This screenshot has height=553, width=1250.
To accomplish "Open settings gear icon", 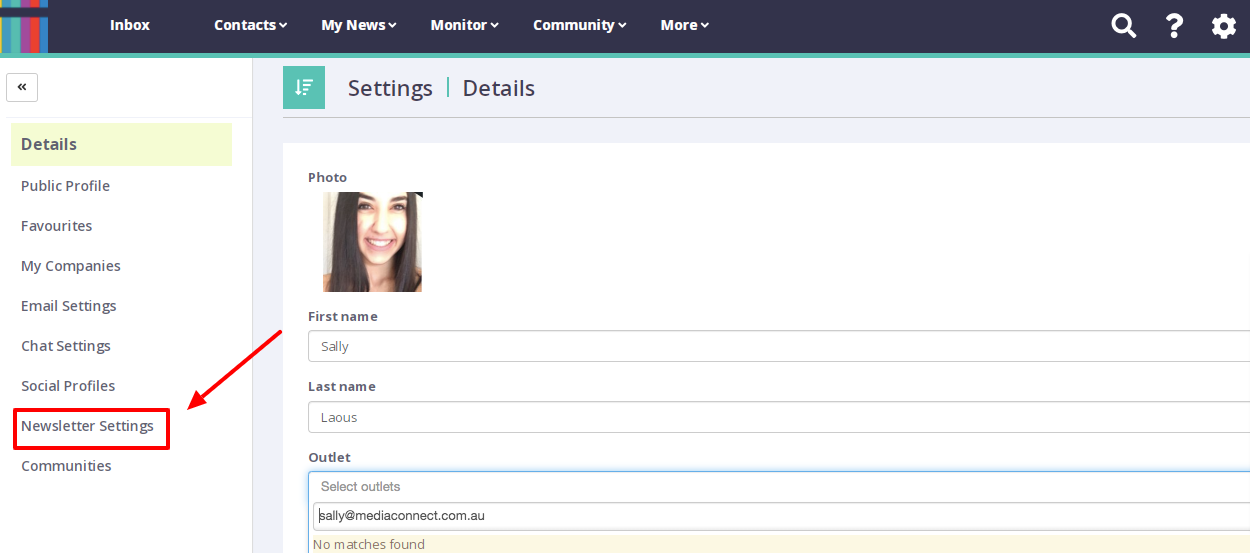I will [x=1224, y=26].
